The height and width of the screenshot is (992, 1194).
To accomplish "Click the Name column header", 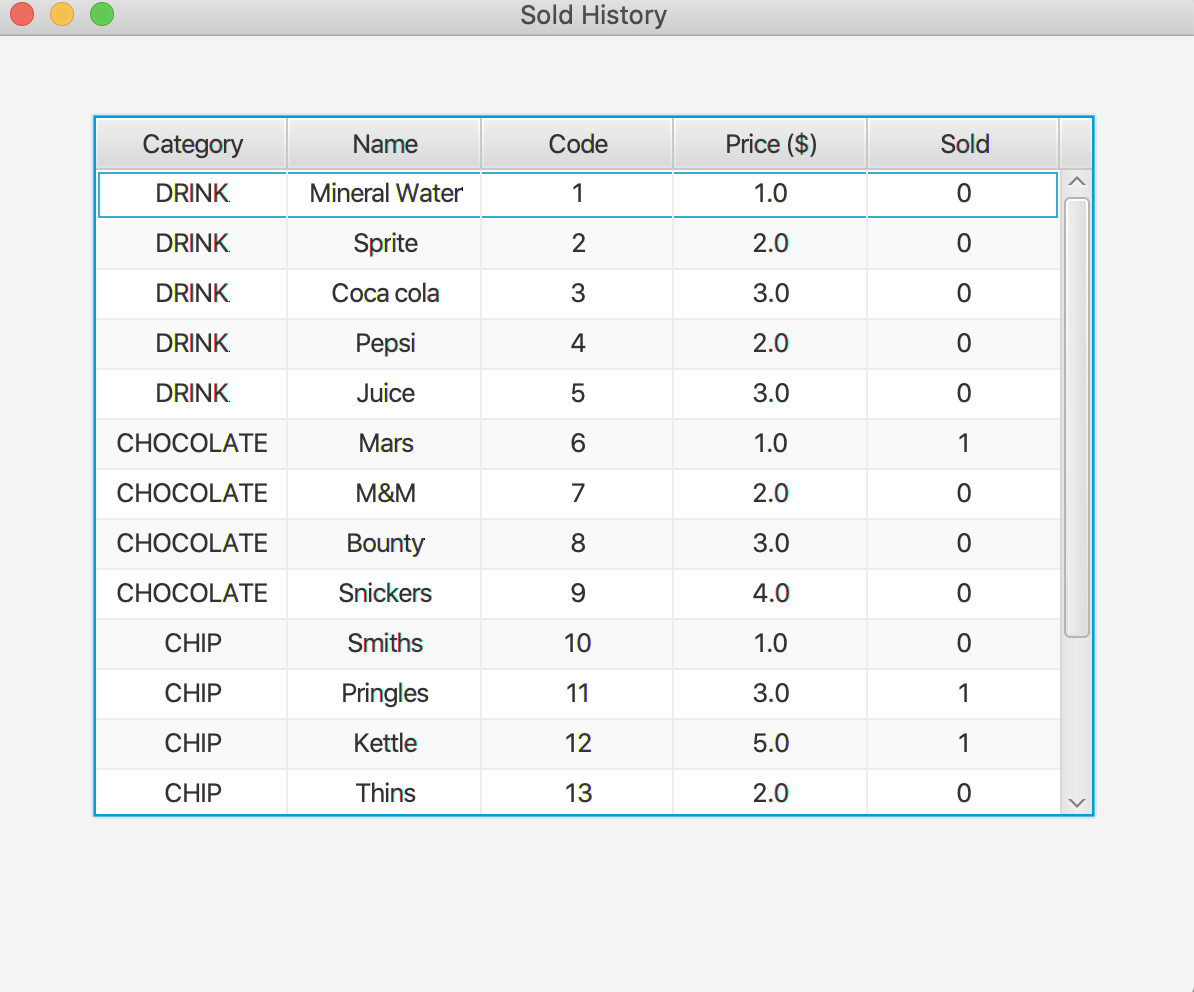I will (x=384, y=144).
